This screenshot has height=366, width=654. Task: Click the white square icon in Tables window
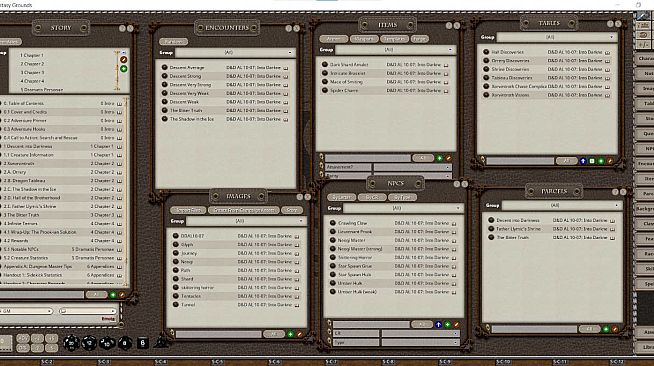592,161
